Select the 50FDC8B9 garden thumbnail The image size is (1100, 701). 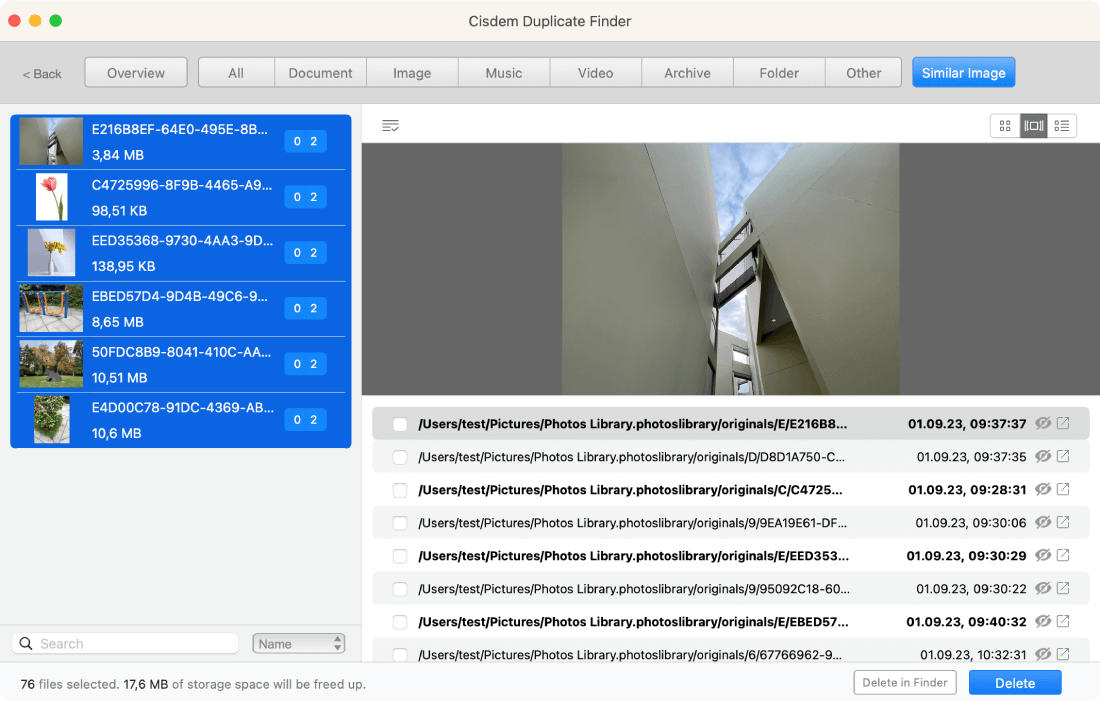pos(51,364)
